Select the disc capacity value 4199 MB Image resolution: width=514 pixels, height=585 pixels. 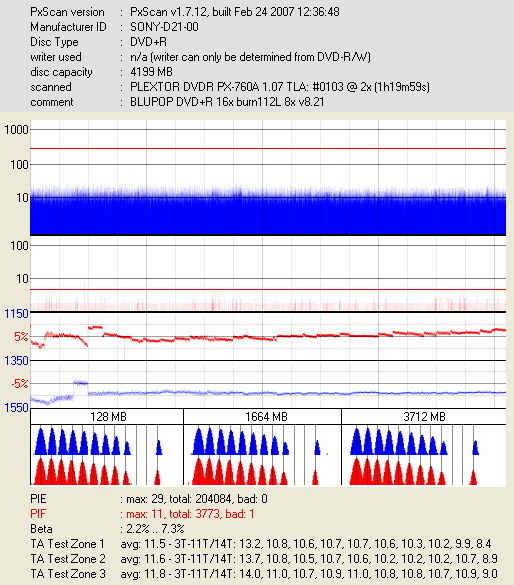pos(151,72)
